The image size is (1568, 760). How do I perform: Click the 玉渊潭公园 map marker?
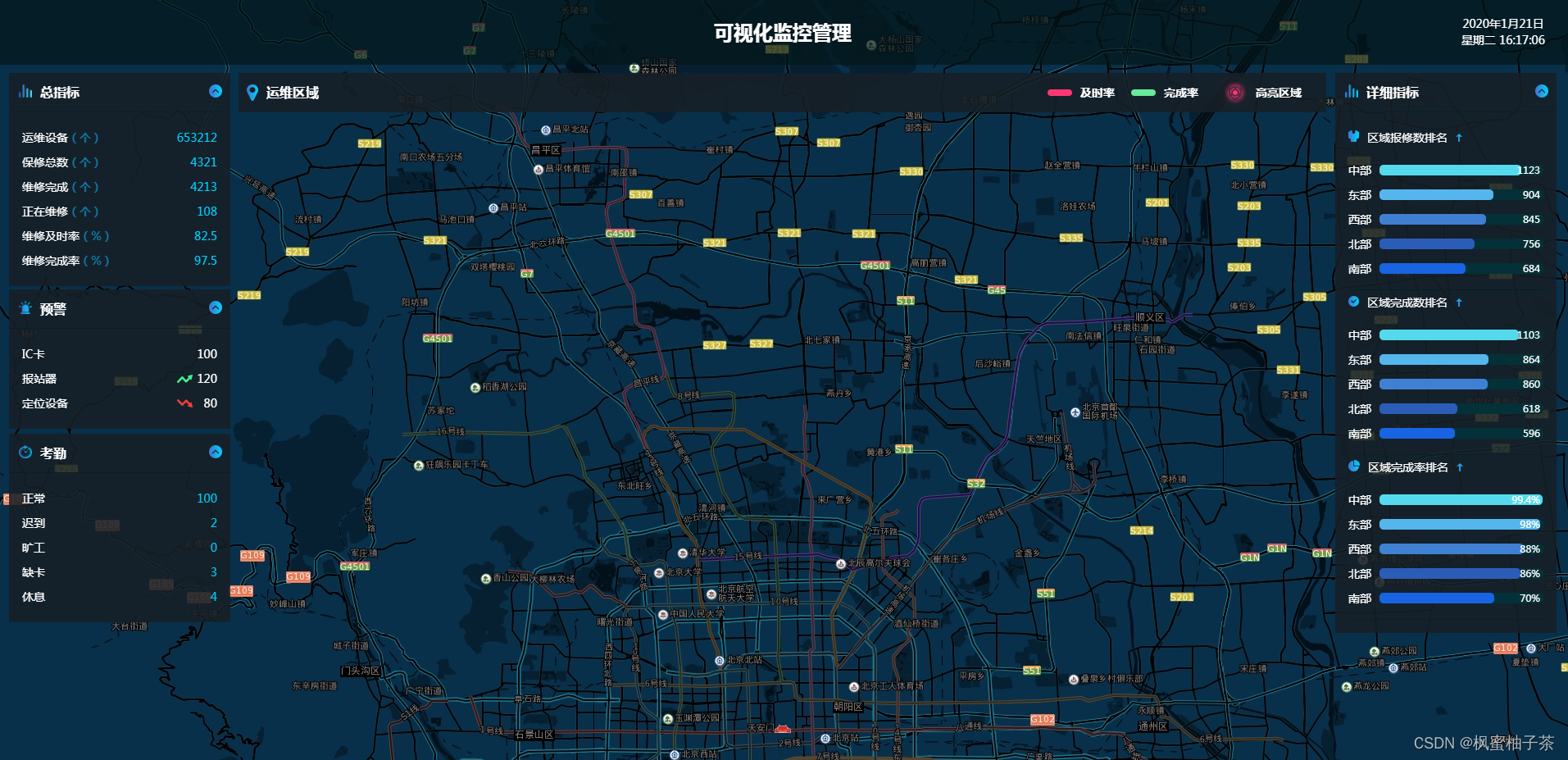tap(667, 719)
